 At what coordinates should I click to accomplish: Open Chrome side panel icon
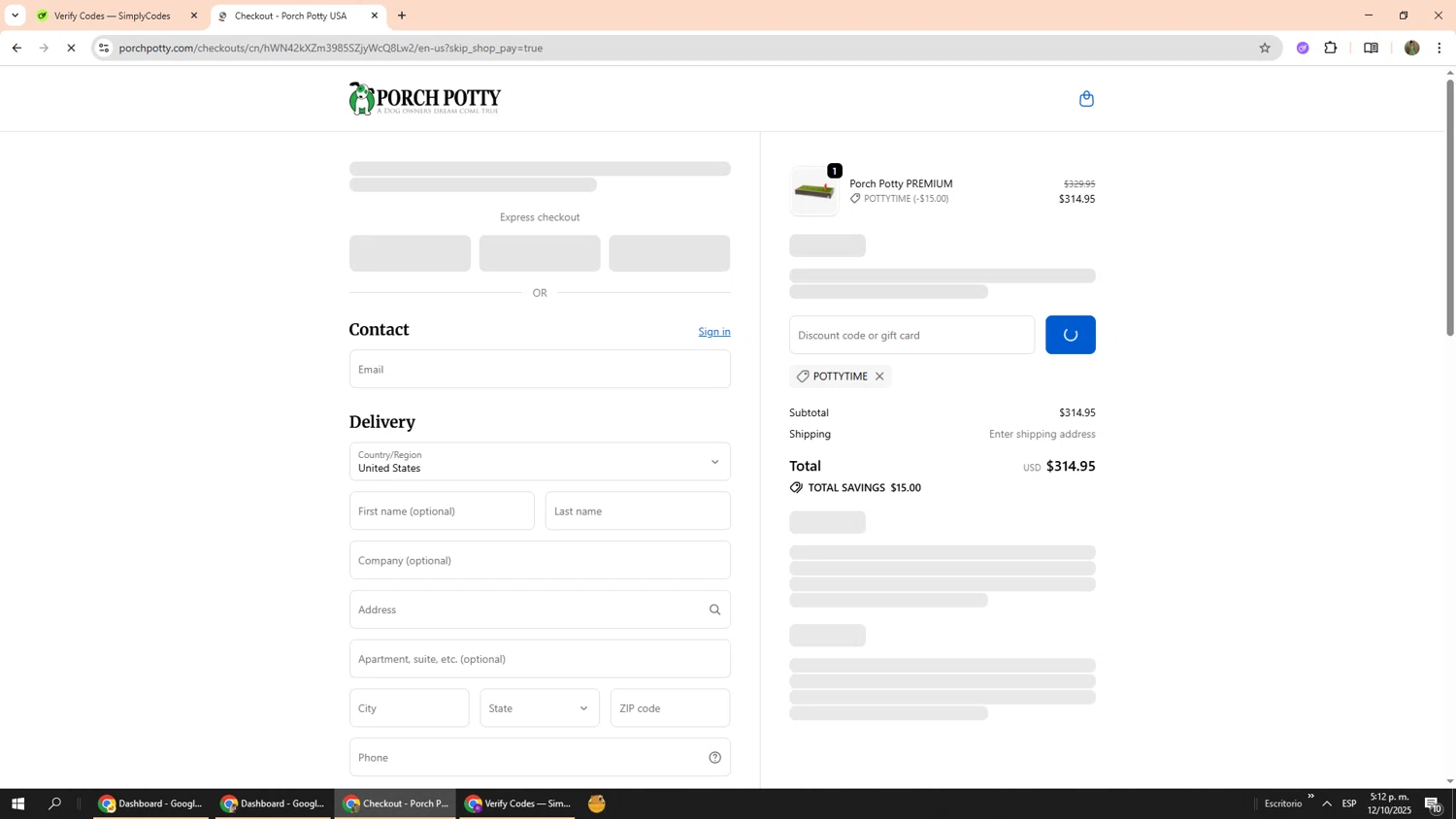[x=1371, y=48]
